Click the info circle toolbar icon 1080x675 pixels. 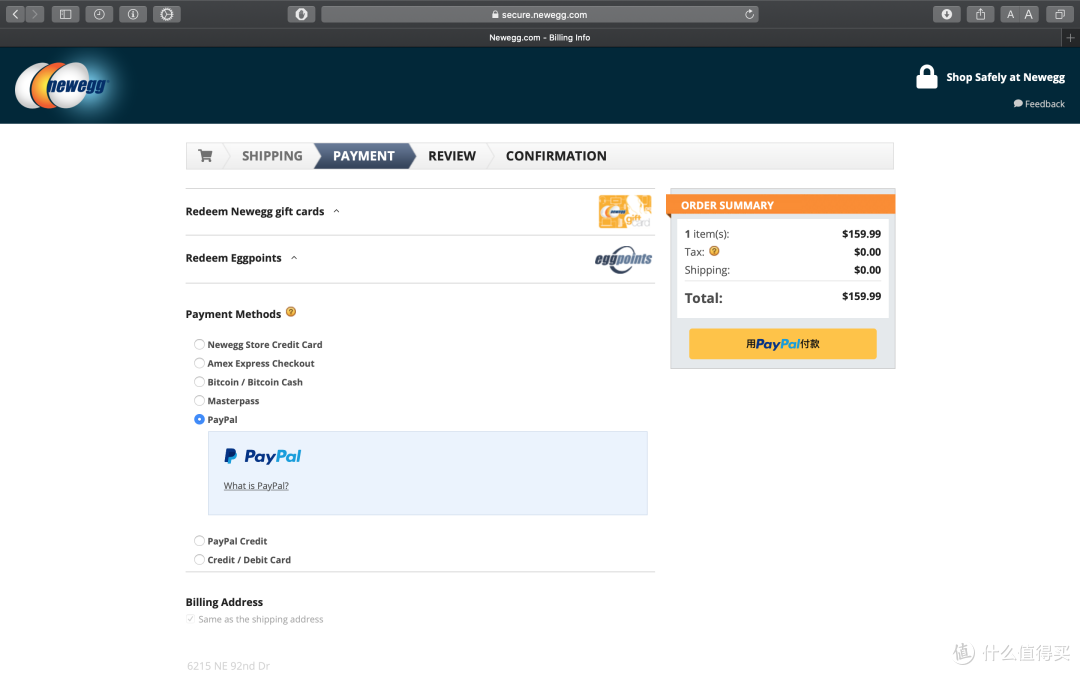[133, 14]
